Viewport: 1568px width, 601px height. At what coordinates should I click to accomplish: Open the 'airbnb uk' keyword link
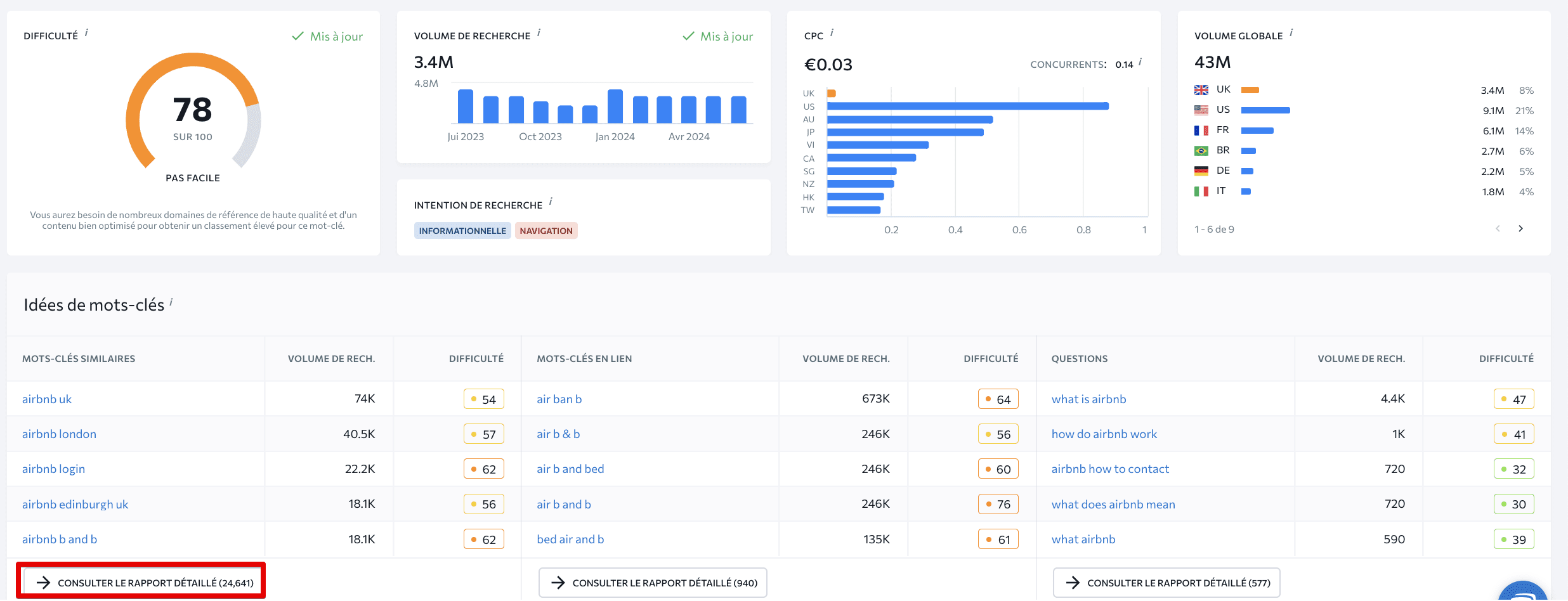[47, 399]
